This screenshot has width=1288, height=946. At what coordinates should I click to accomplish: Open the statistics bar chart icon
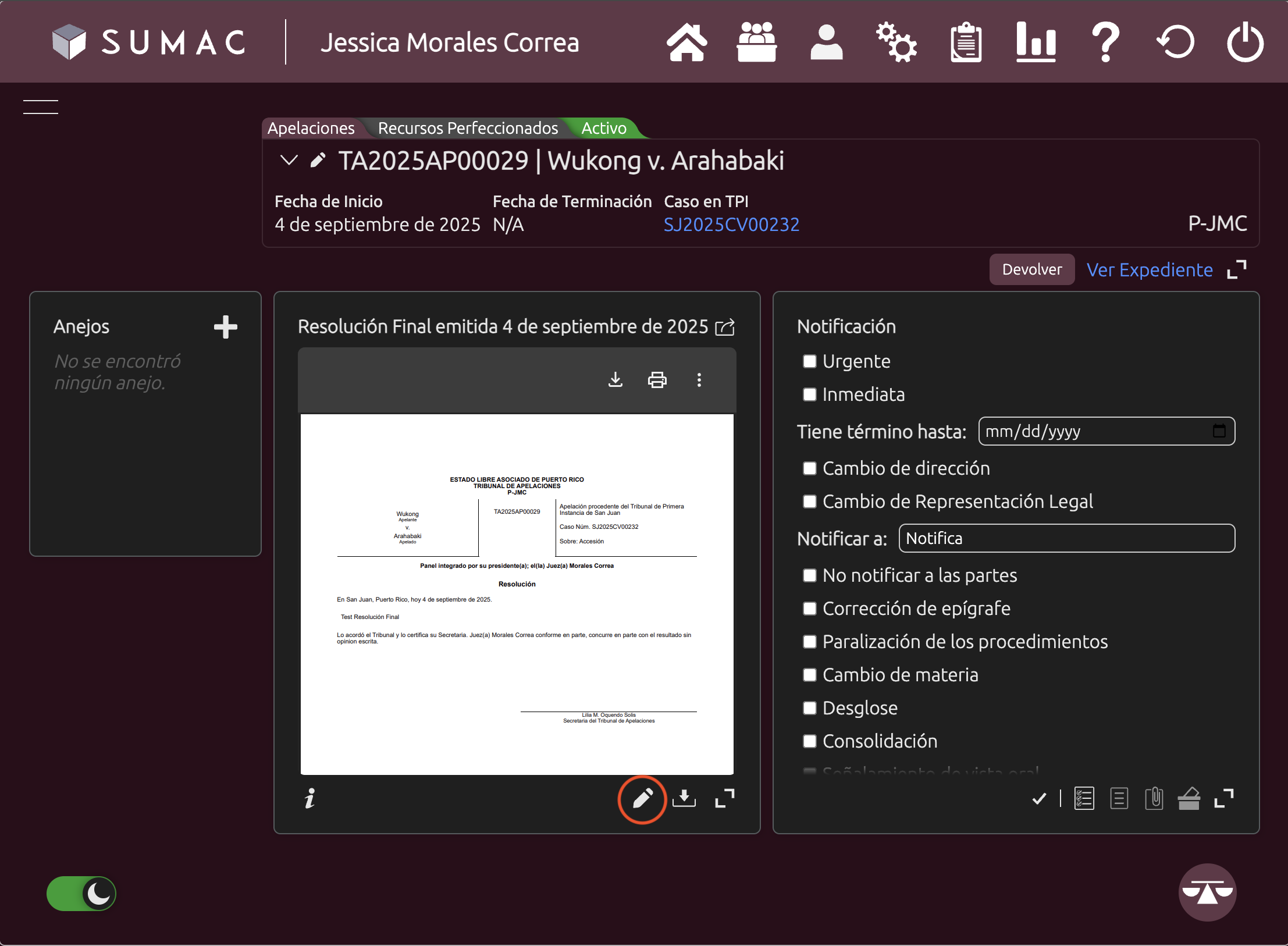pyautogui.click(x=1036, y=42)
